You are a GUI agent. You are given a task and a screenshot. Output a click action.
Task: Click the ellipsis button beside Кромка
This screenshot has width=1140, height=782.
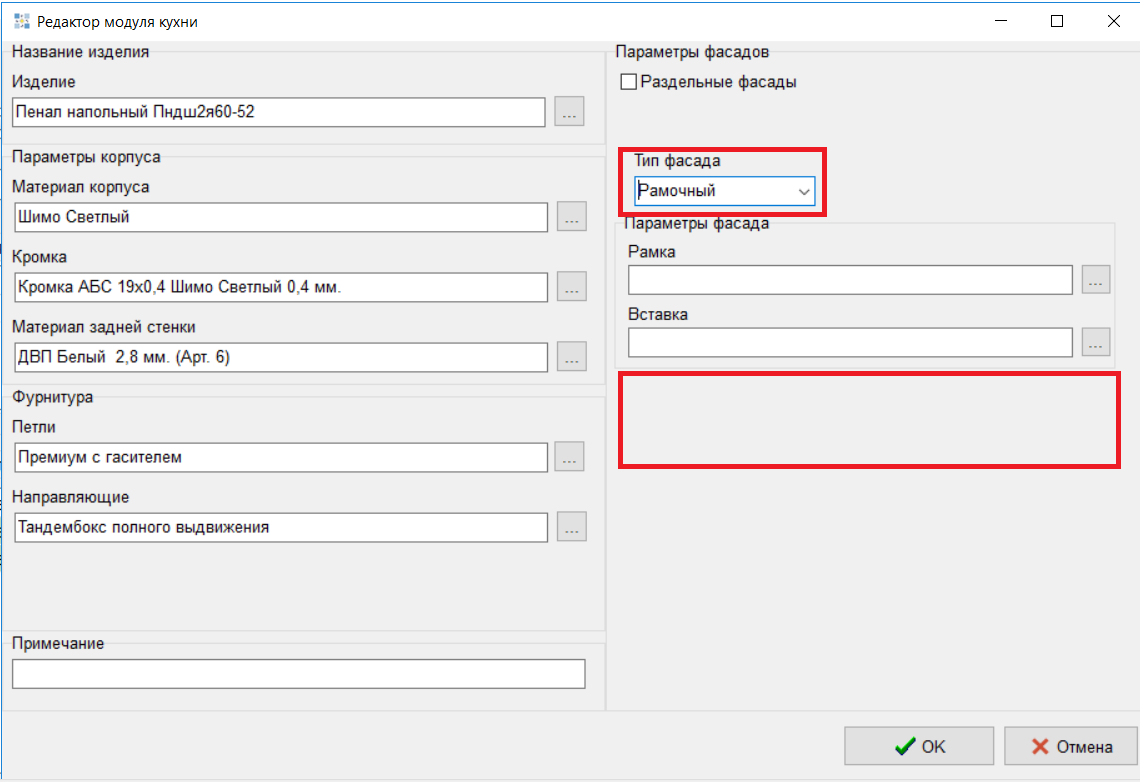click(x=571, y=287)
